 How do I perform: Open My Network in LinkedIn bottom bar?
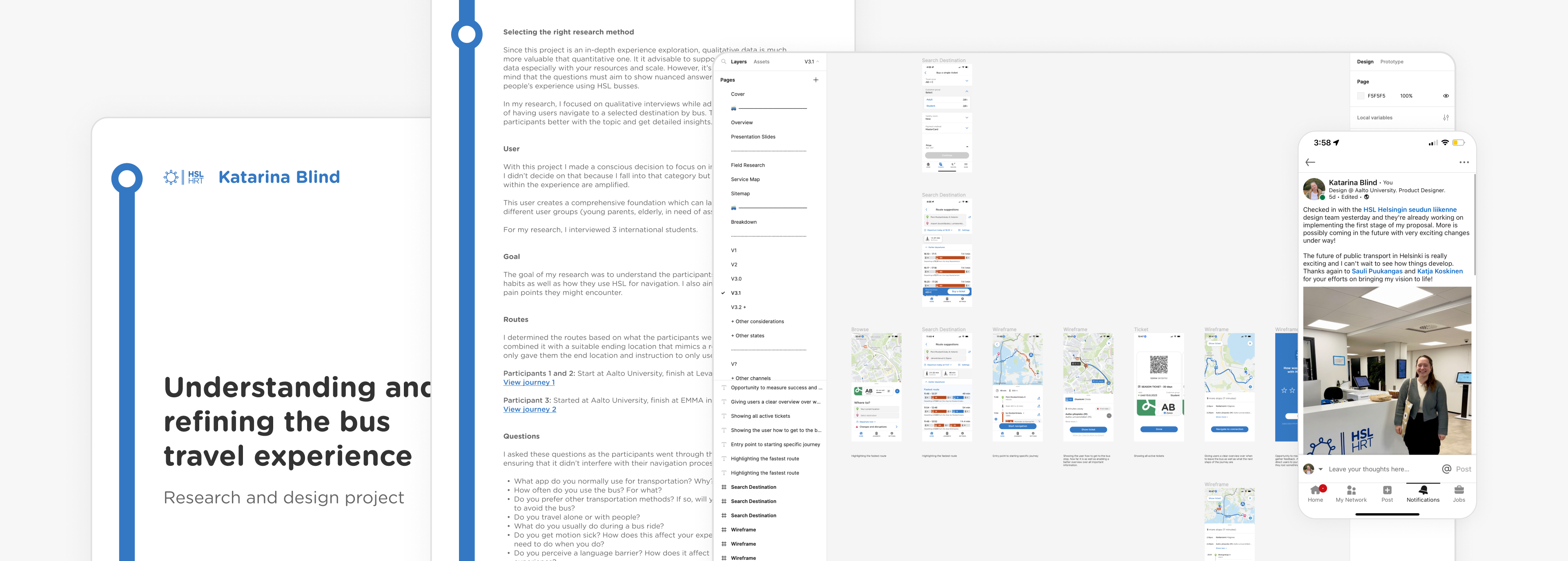(1351, 494)
